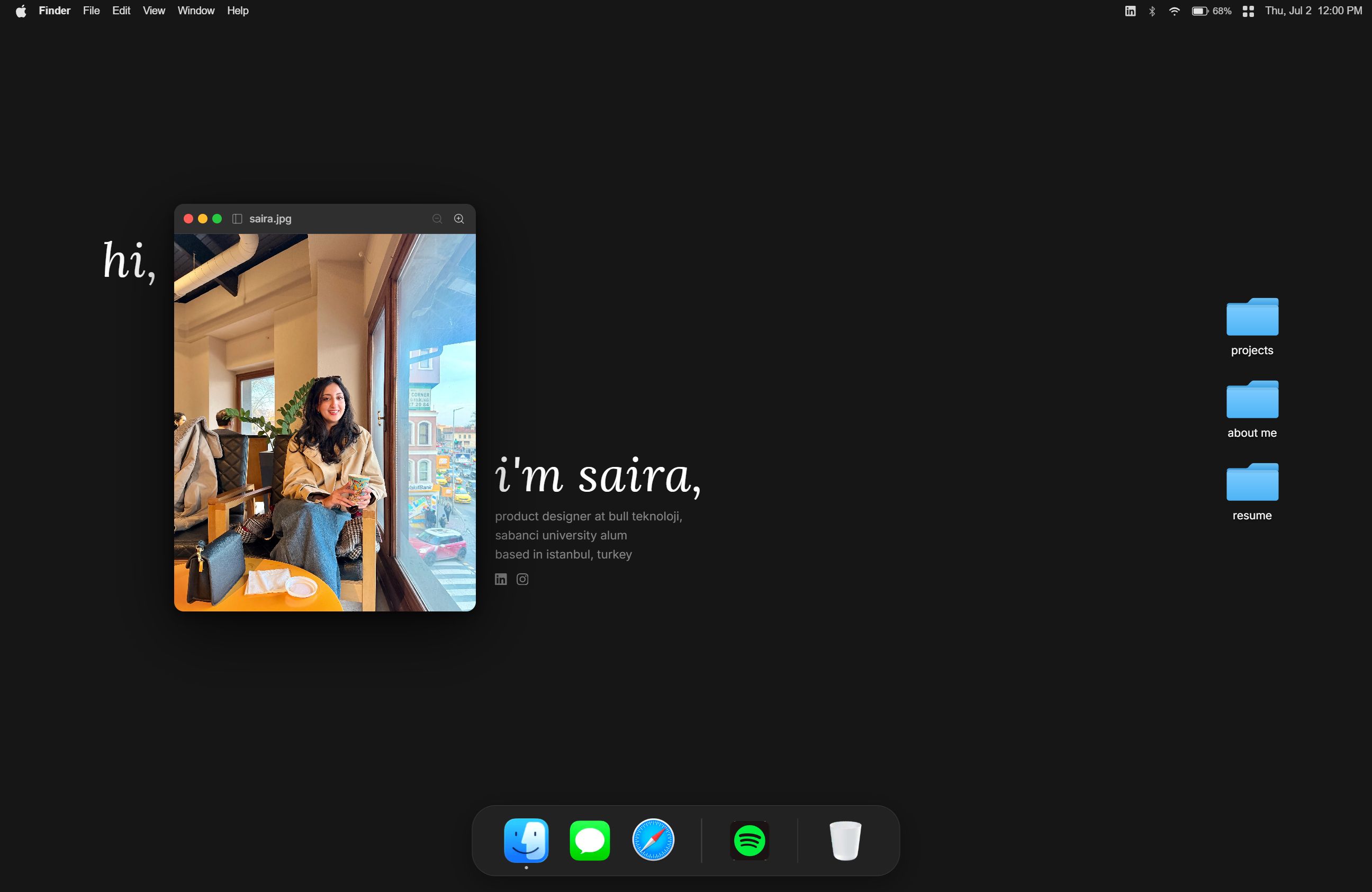Open Trash from the dock
The width and height of the screenshot is (1372, 892).
(845, 841)
